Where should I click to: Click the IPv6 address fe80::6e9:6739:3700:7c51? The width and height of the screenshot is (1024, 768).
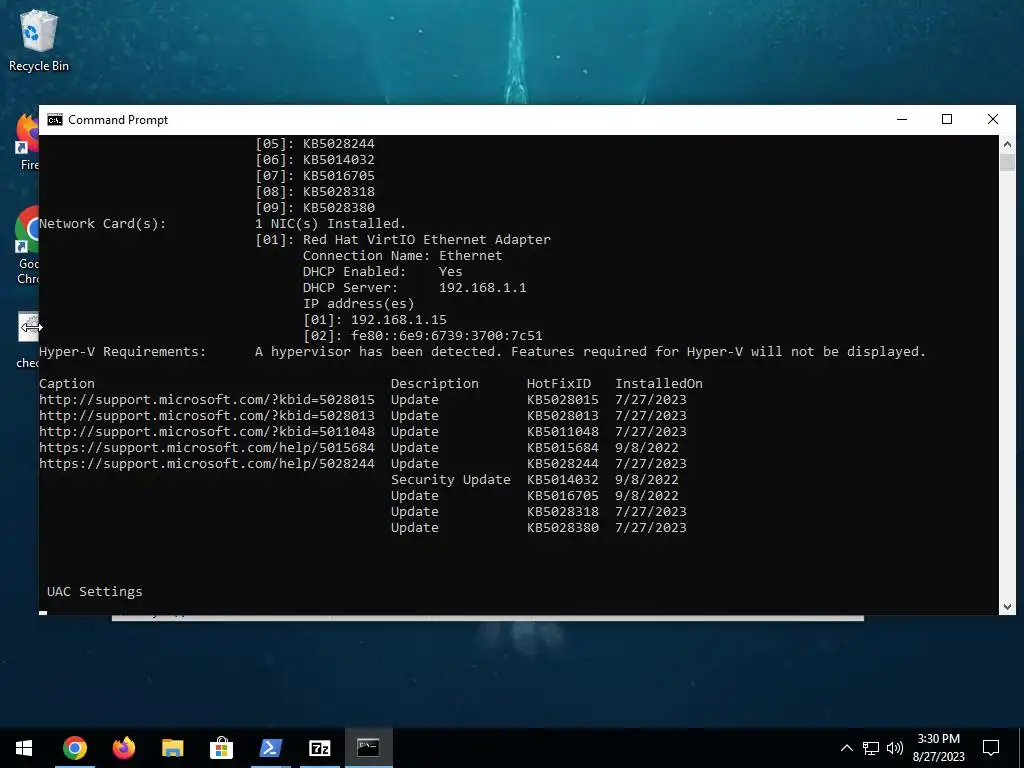(x=447, y=336)
